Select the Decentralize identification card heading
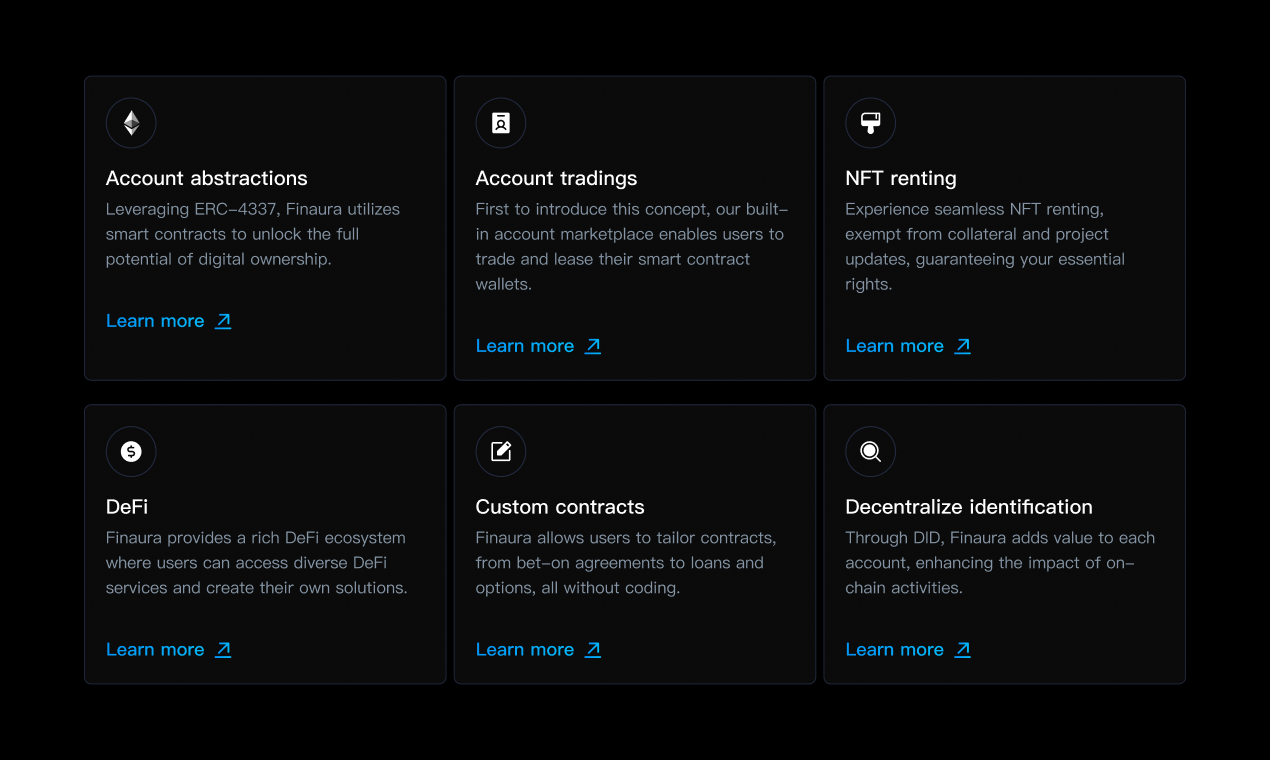The image size is (1270, 760). pos(969,507)
